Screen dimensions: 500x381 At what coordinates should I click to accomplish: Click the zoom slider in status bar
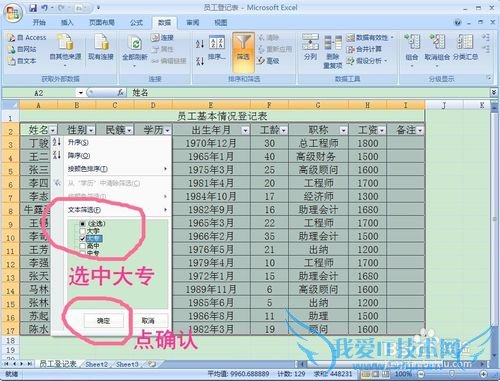[451, 374]
